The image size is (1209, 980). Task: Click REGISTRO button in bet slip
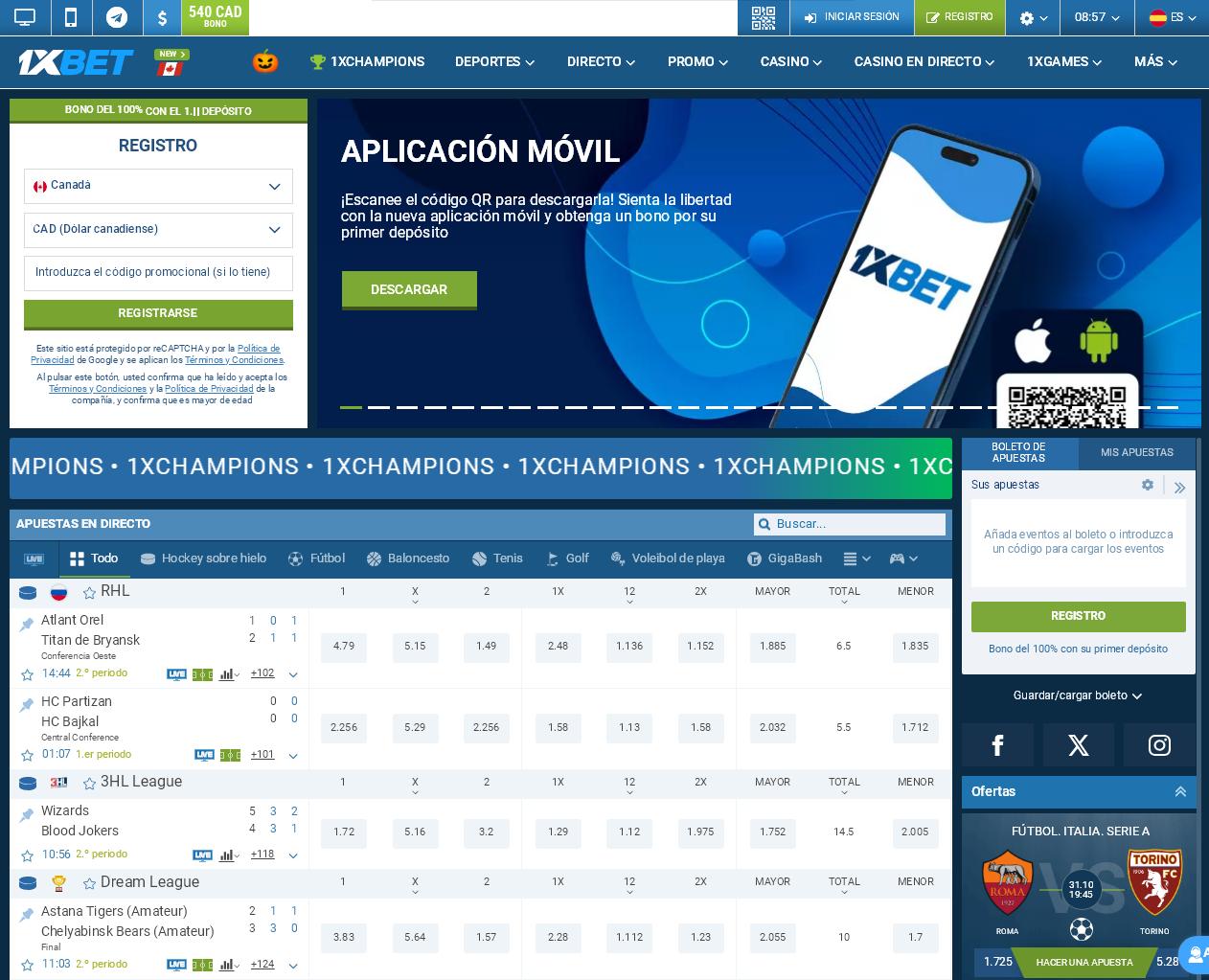click(x=1078, y=616)
